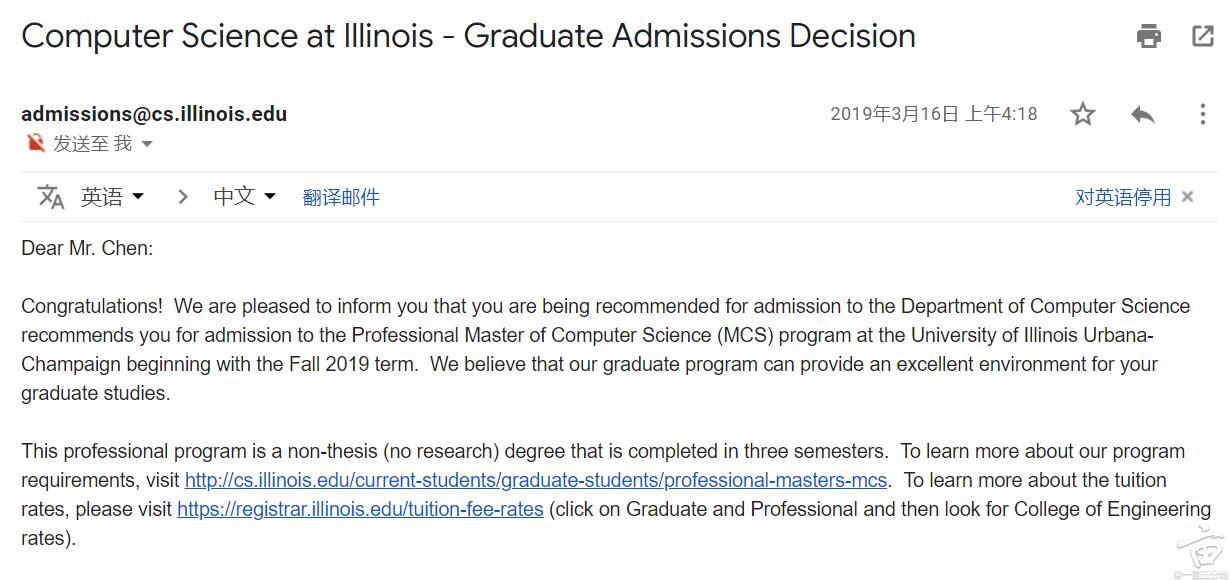
Task: Open the 英语 source language dropdown
Action: click(112, 197)
